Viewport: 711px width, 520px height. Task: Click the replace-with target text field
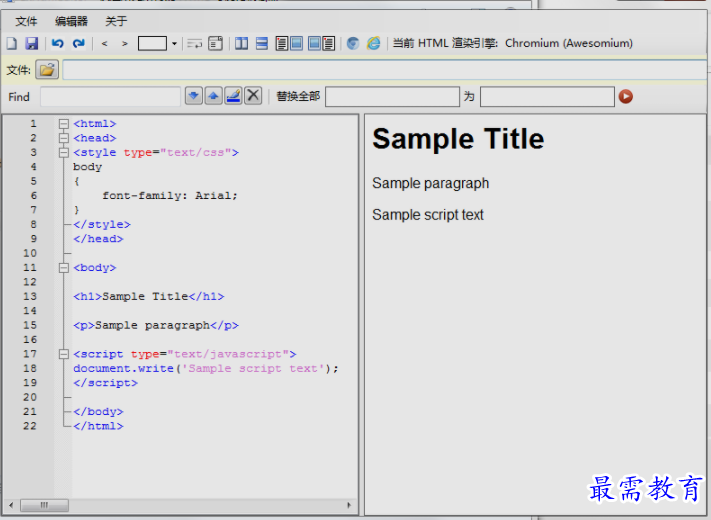(x=547, y=97)
